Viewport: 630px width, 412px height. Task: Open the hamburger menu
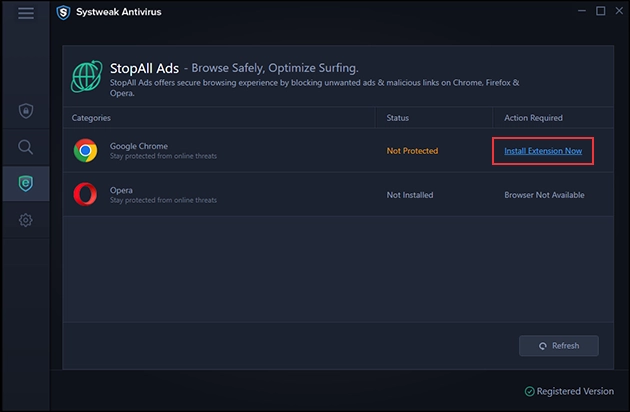pyautogui.click(x=26, y=12)
